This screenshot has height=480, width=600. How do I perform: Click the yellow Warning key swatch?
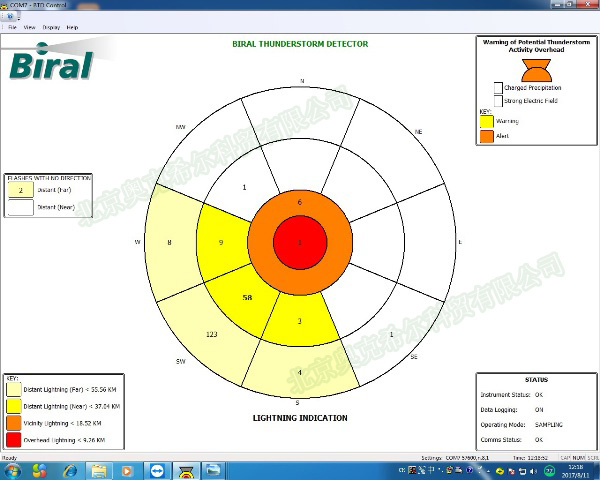pyautogui.click(x=487, y=122)
